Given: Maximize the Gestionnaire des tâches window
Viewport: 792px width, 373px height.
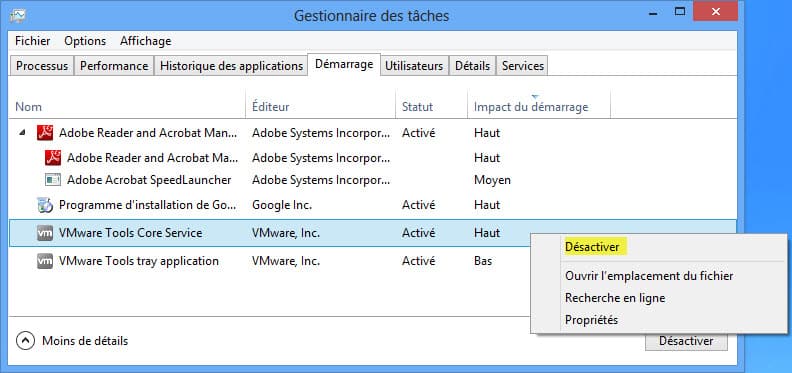Looking at the screenshot, I should point(680,11).
